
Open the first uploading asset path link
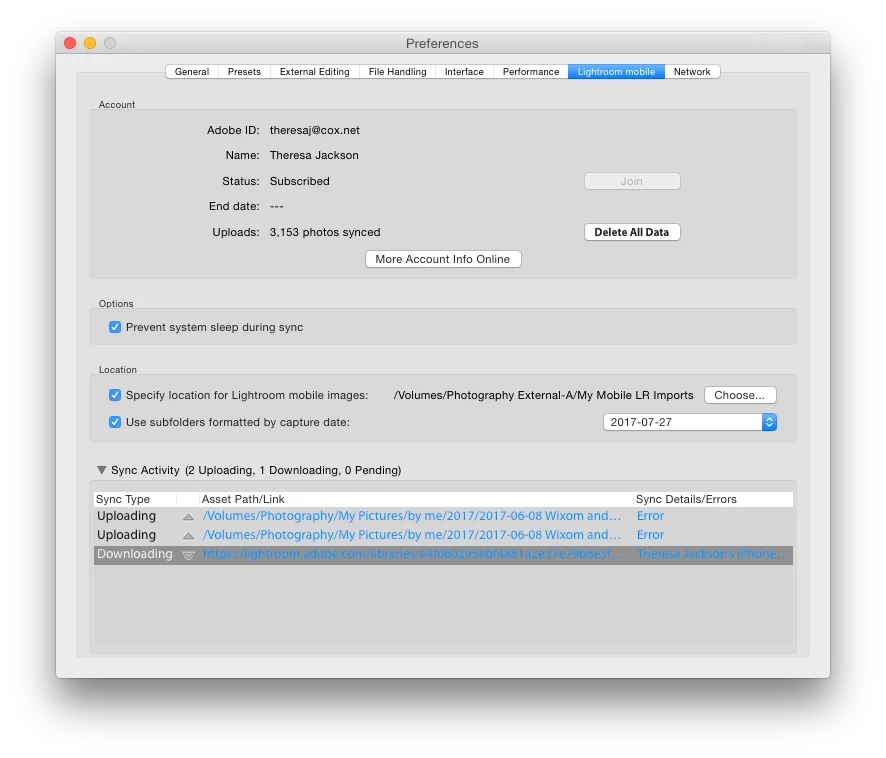tap(412, 516)
